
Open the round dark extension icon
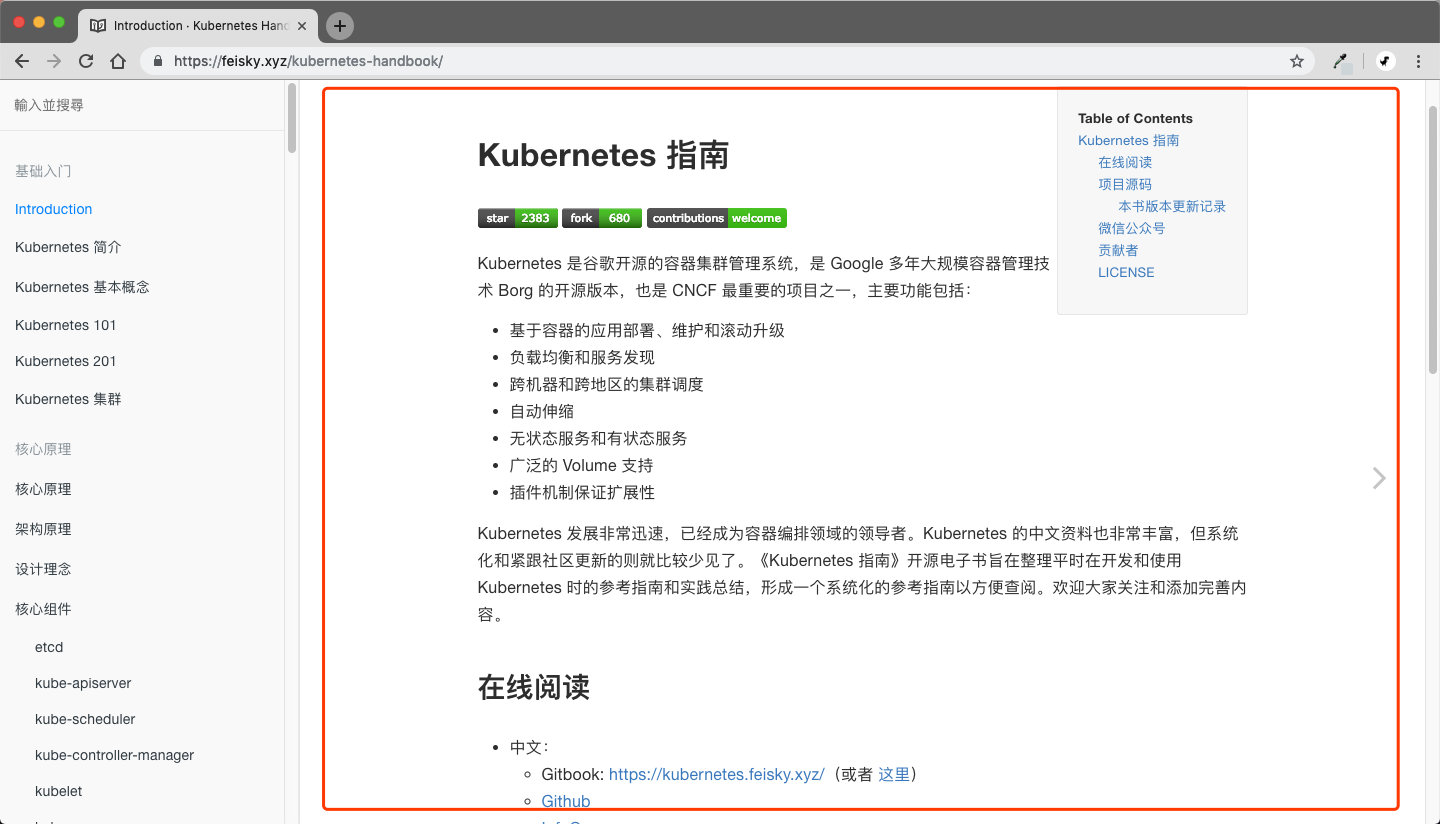(x=1386, y=61)
